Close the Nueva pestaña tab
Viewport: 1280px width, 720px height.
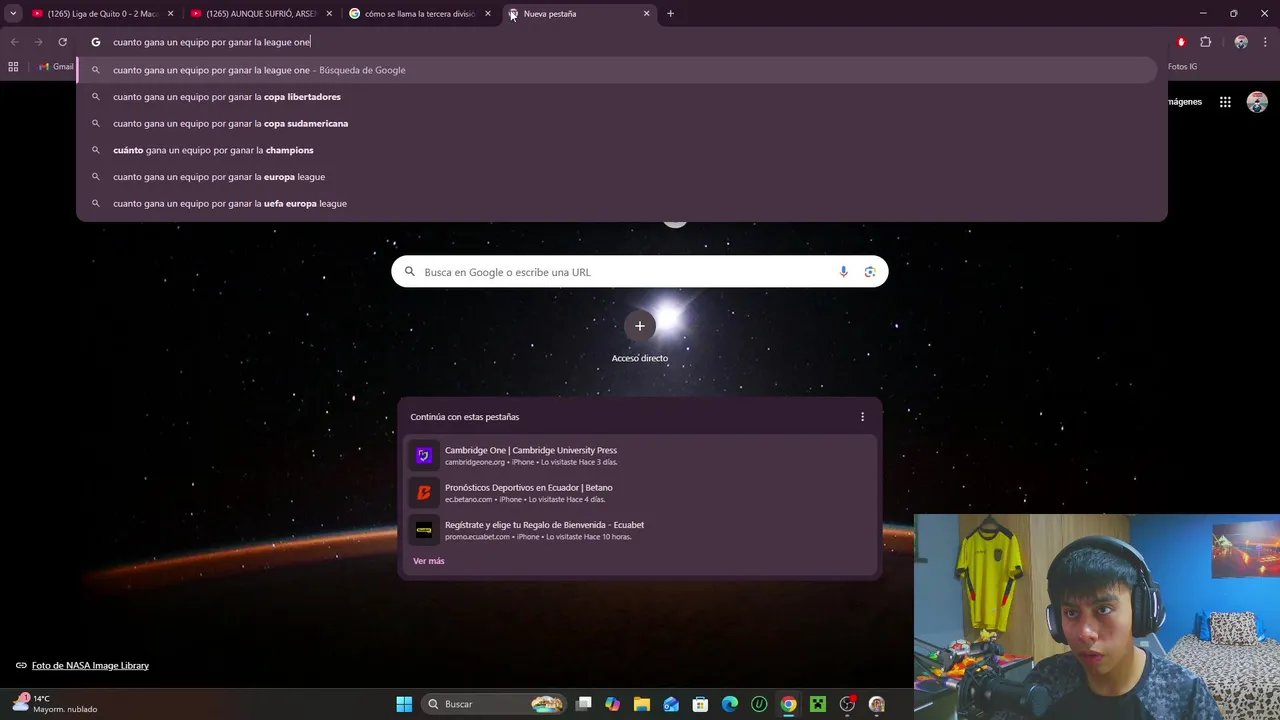[x=646, y=14]
